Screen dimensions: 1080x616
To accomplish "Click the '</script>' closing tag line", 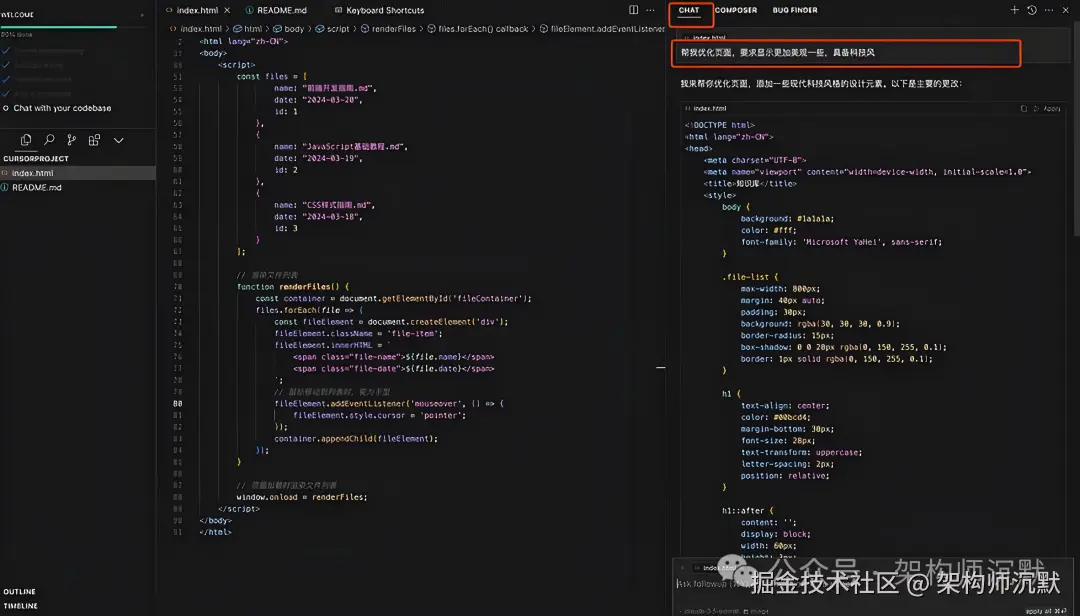I will (239, 509).
